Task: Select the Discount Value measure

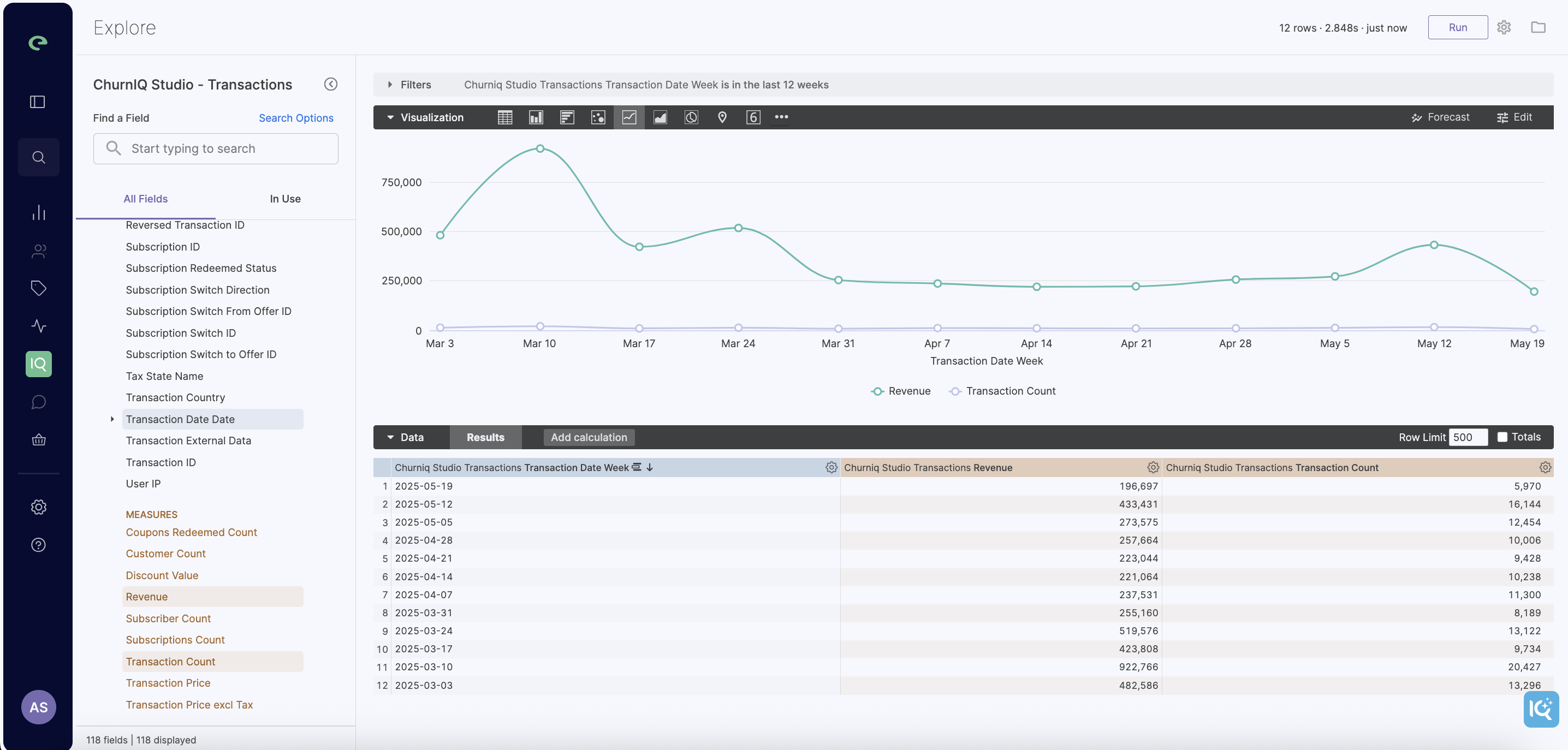Action: [x=162, y=575]
